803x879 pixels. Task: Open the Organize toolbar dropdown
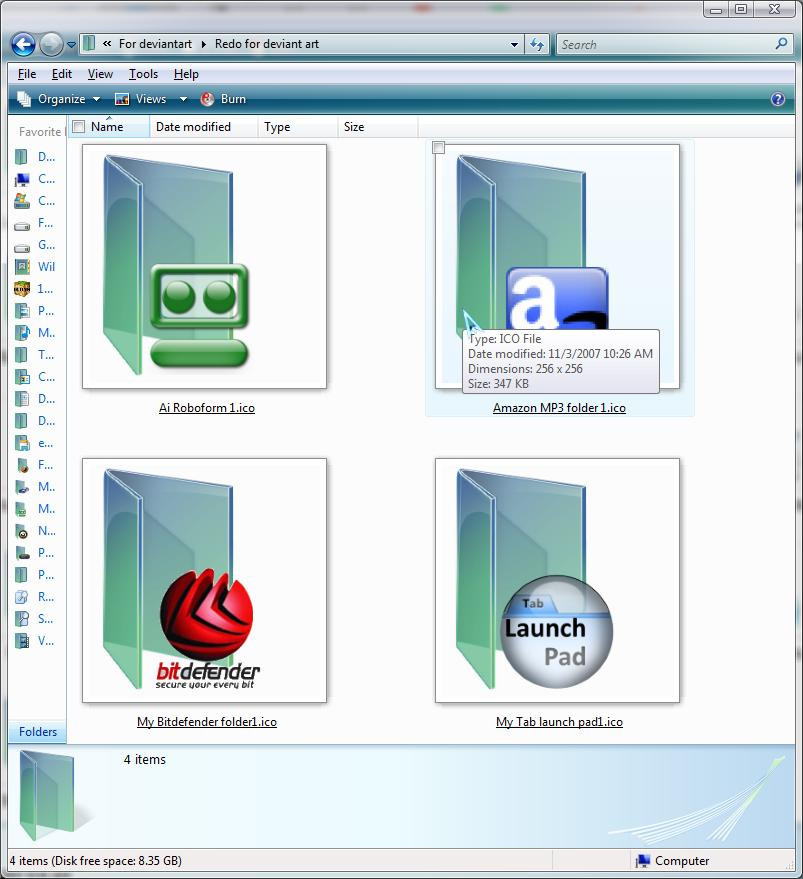coord(58,99)
